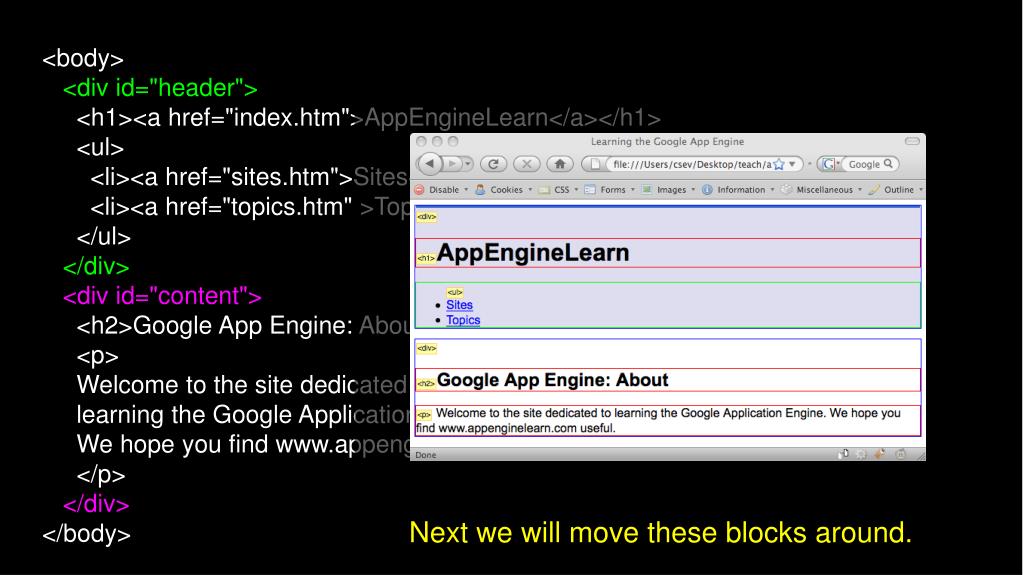1023x575 pixels.
Task: Click the href="topics.htm" code line
Action: point(250,207)
